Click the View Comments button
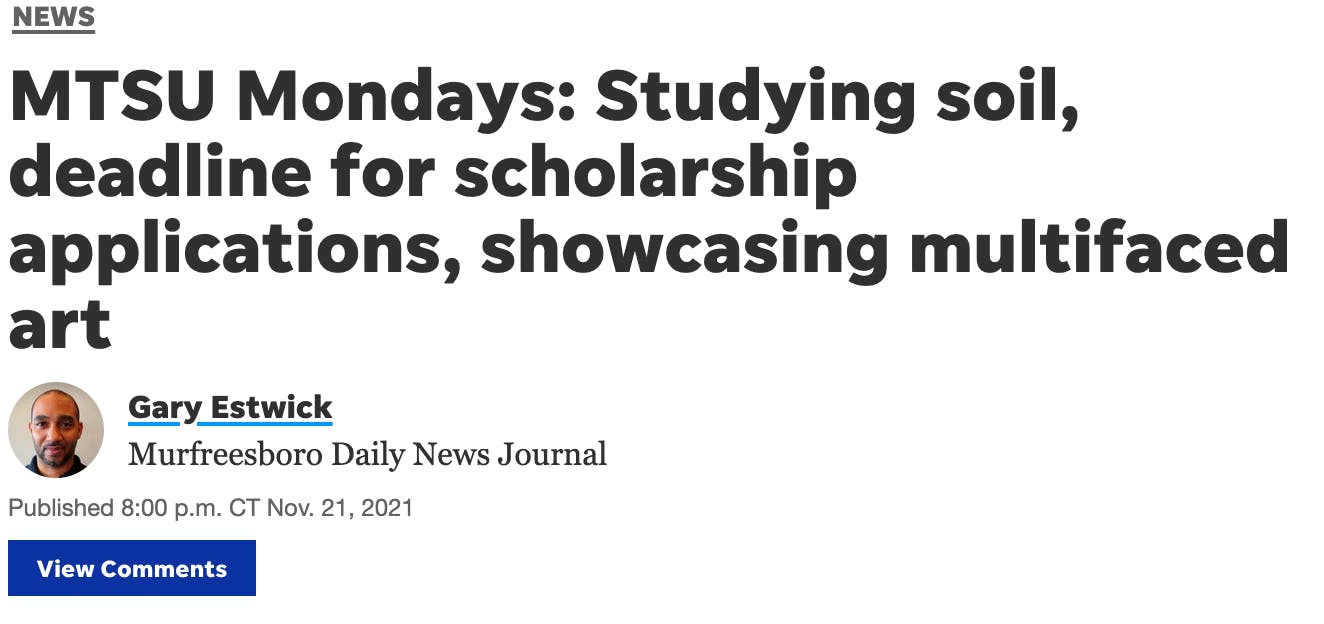1324x624 pixels. coord(132,568)
